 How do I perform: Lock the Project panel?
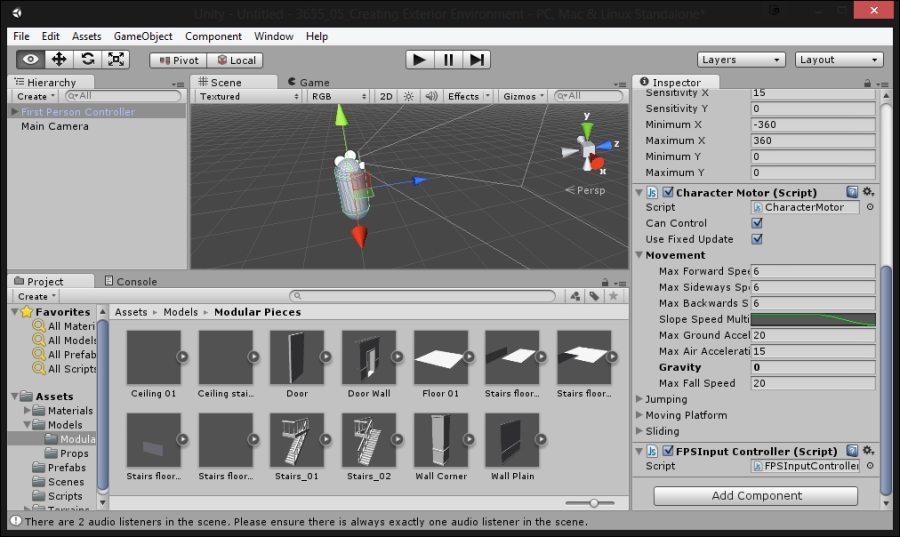pyautogui.click(x=604, y=282)
